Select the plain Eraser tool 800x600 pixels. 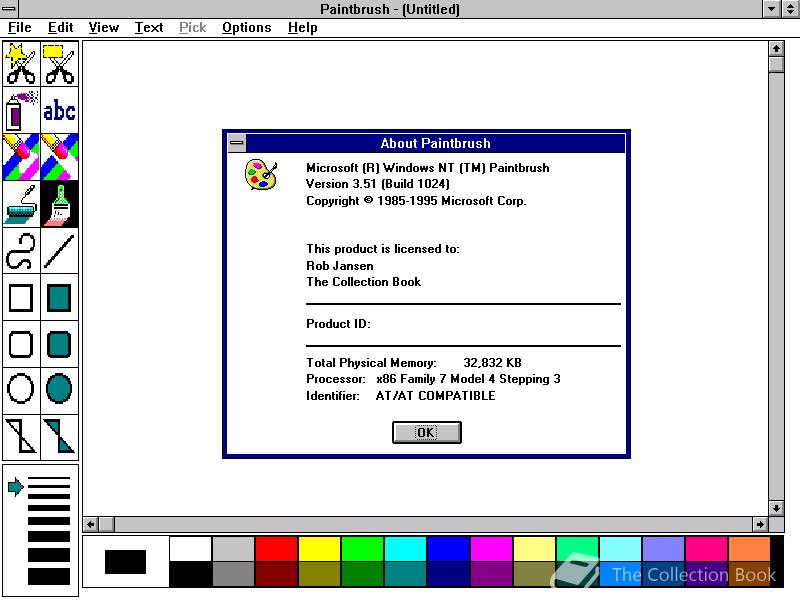(60, 157)
